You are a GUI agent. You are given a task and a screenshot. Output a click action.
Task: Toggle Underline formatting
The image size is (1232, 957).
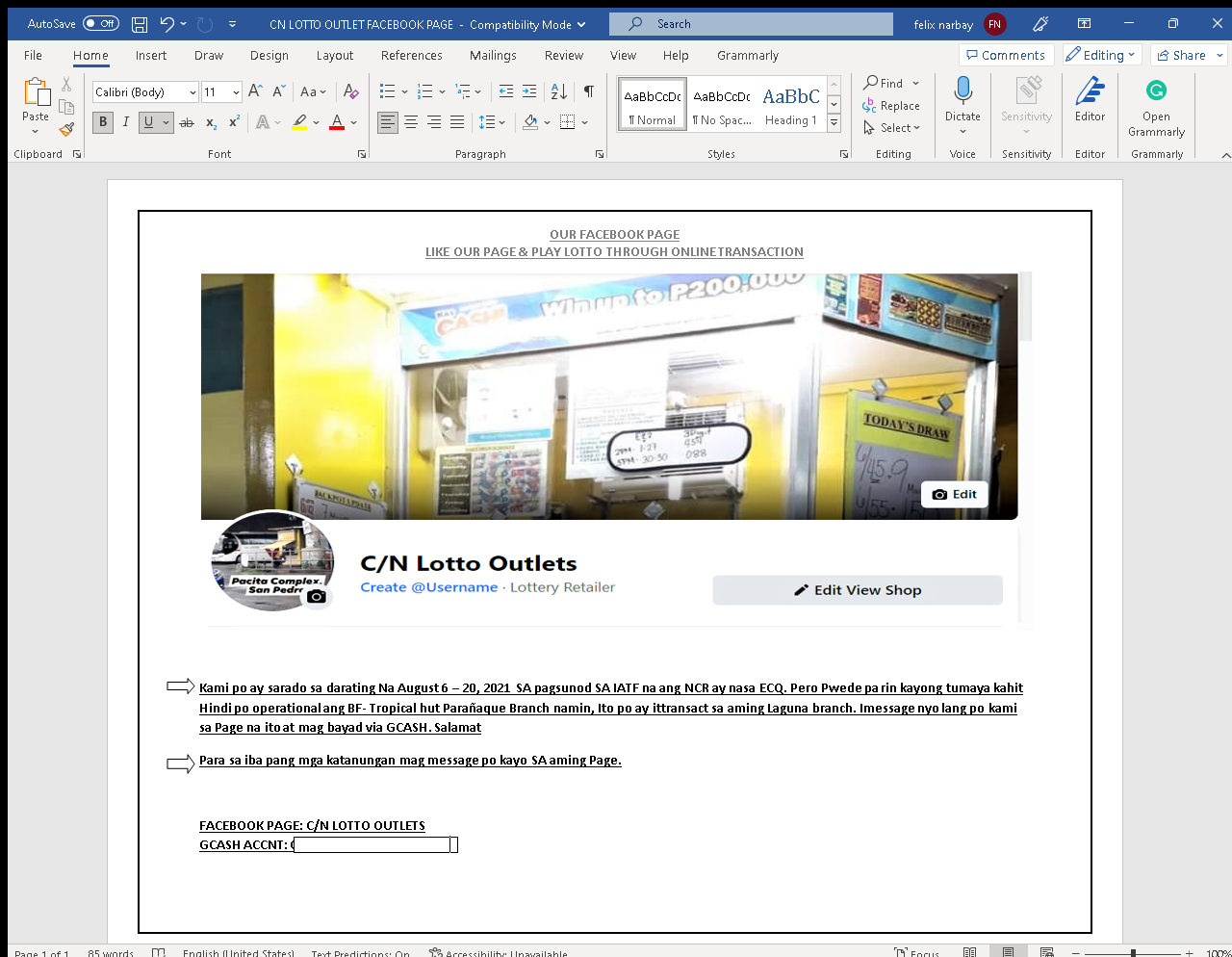[x=148, y=122]
